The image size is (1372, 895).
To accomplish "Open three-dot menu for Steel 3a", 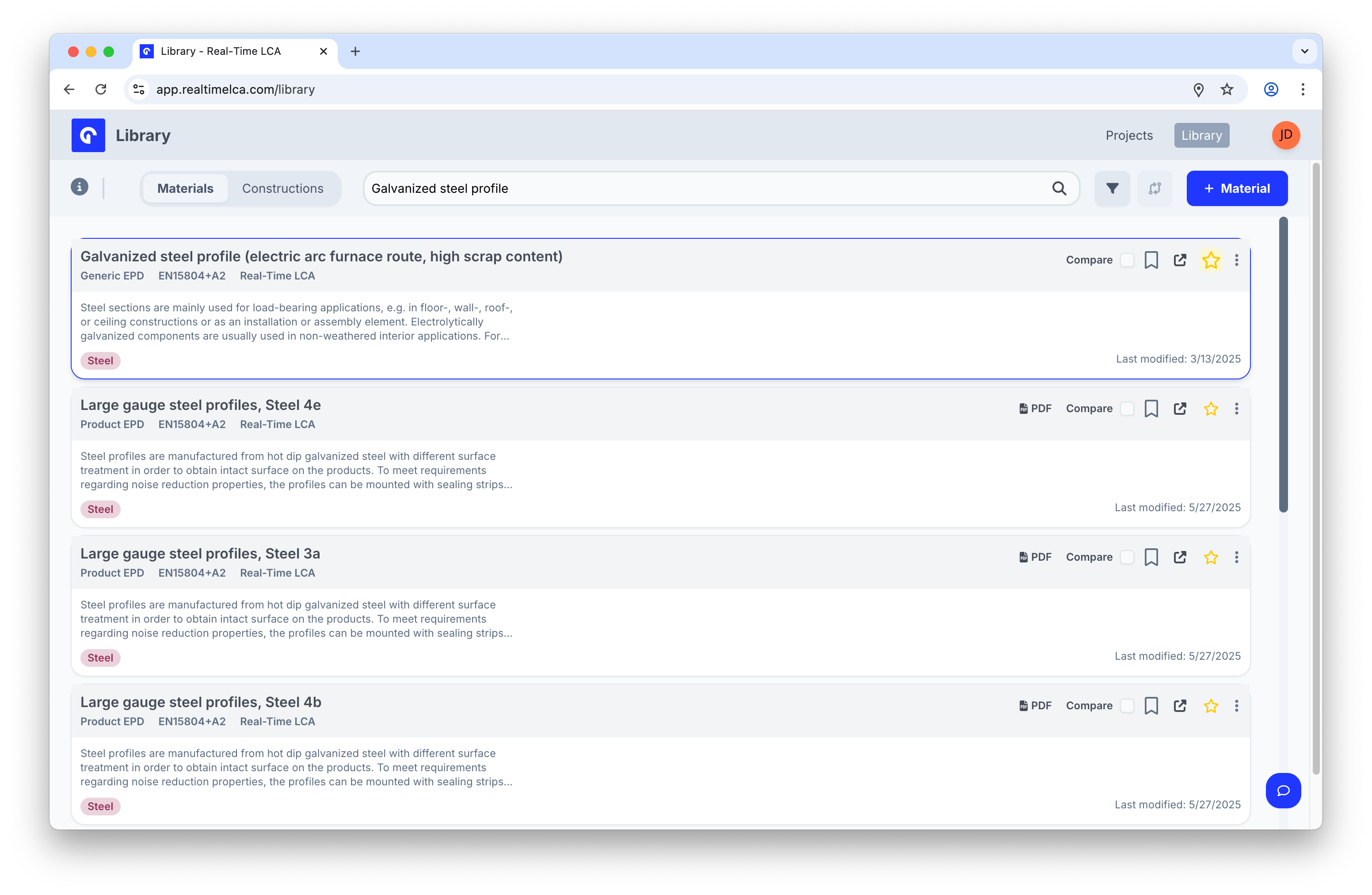I will (x=1237, y=558).
